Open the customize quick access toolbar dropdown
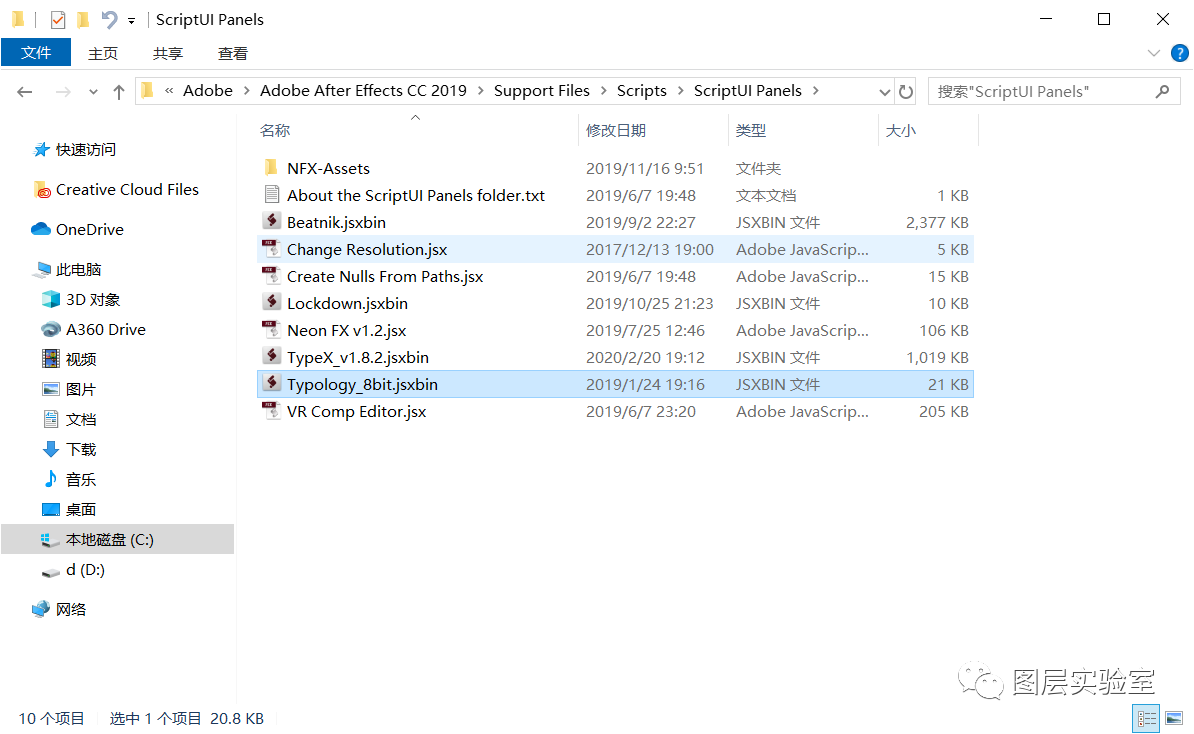Viewport: 1194px width, 734px height. point(132,21)
